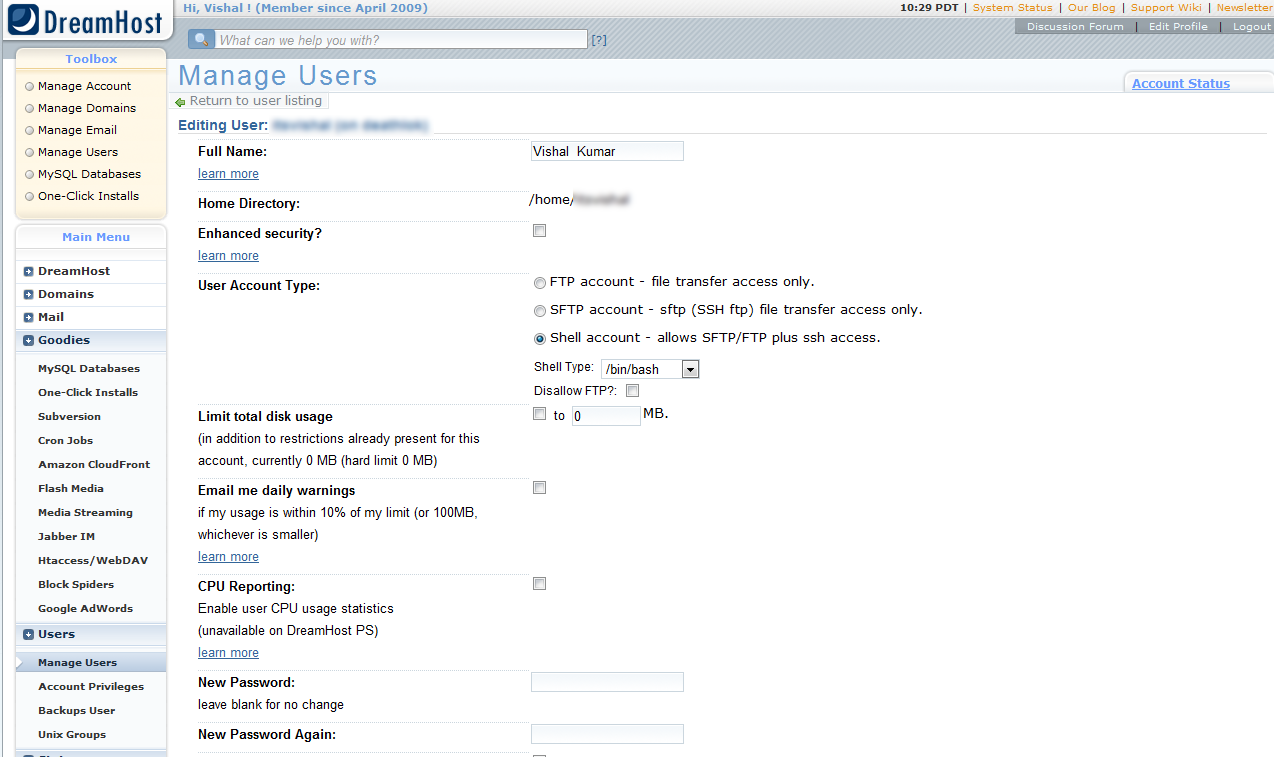
Task: Open the Support Wiki link
Action: (1166, 7)
